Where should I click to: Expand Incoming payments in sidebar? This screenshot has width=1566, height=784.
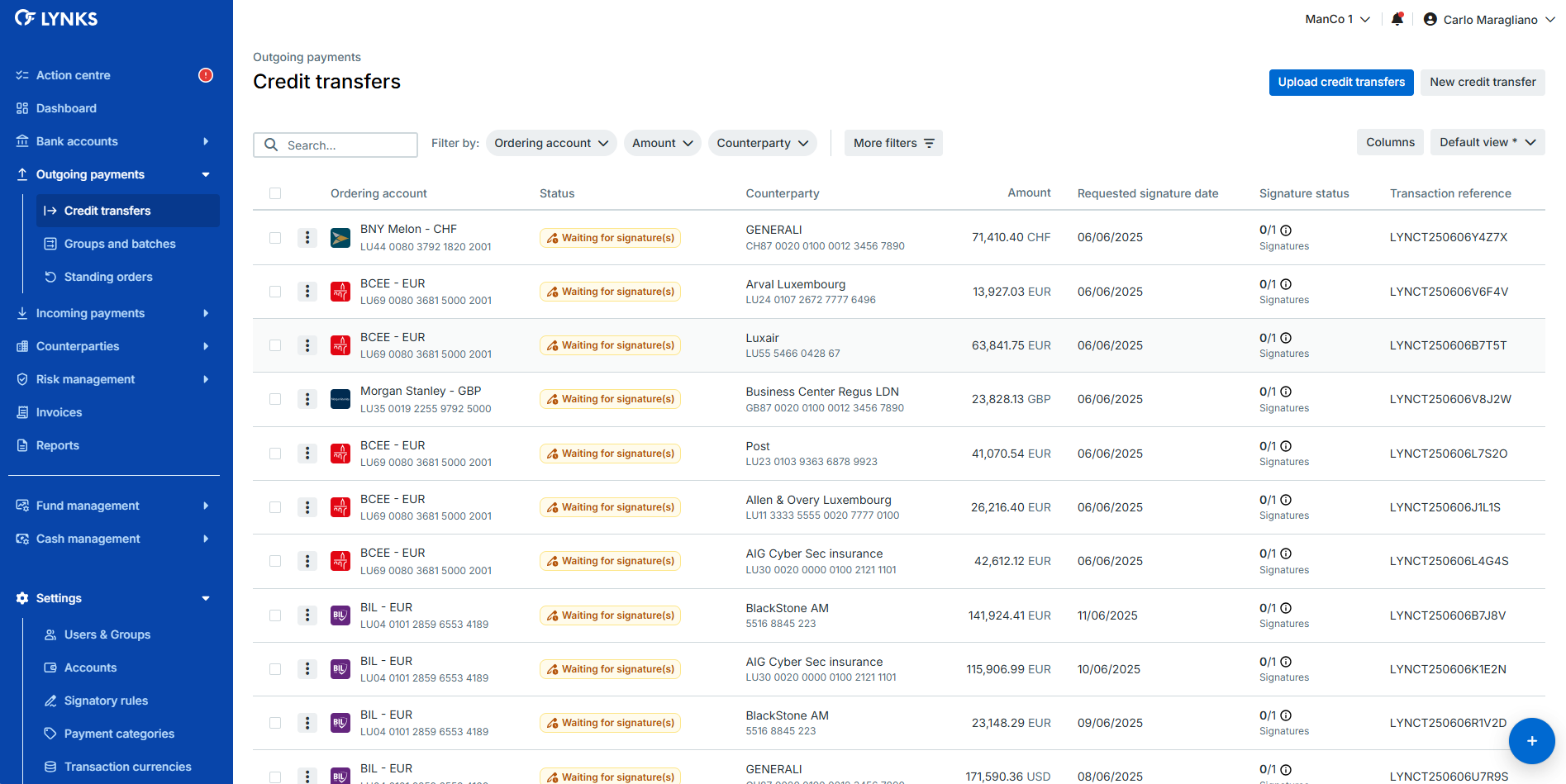pos(114,313)
